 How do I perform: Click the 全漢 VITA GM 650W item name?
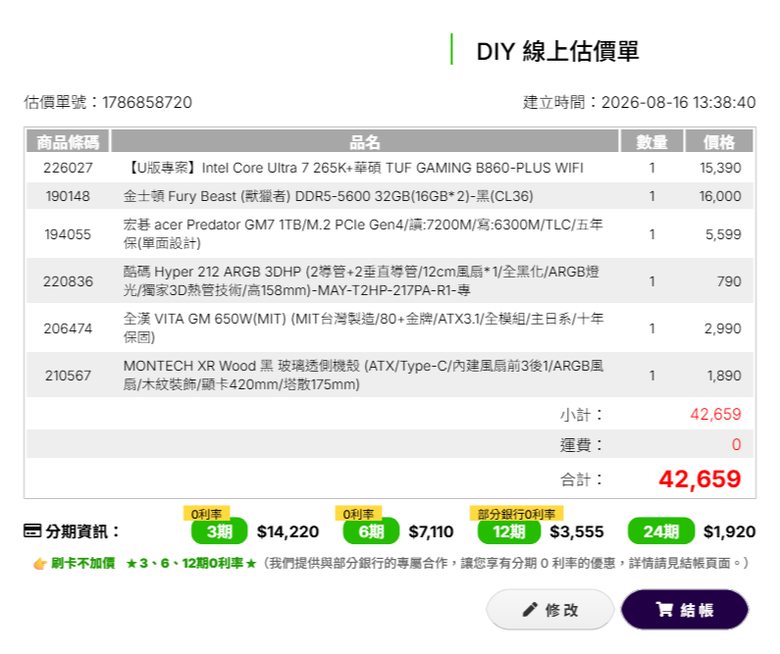coord(364,329)
